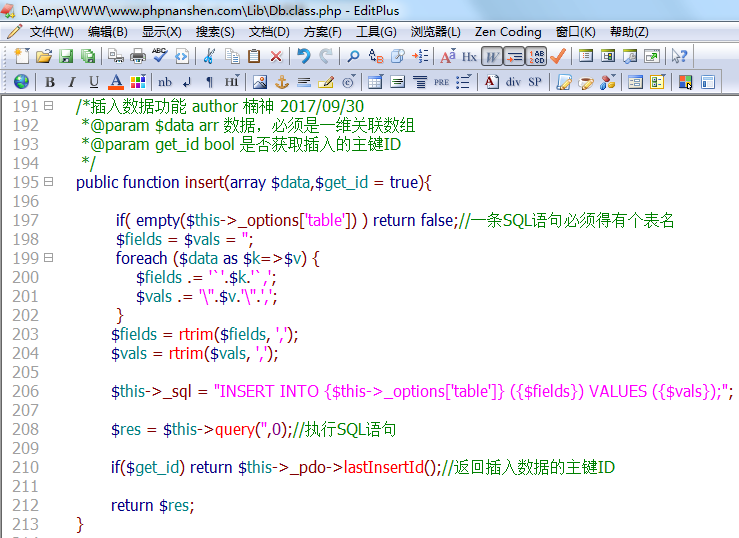Click the PRE preformatted text icon
Screen dimensions: 739x538
[441, 82]
